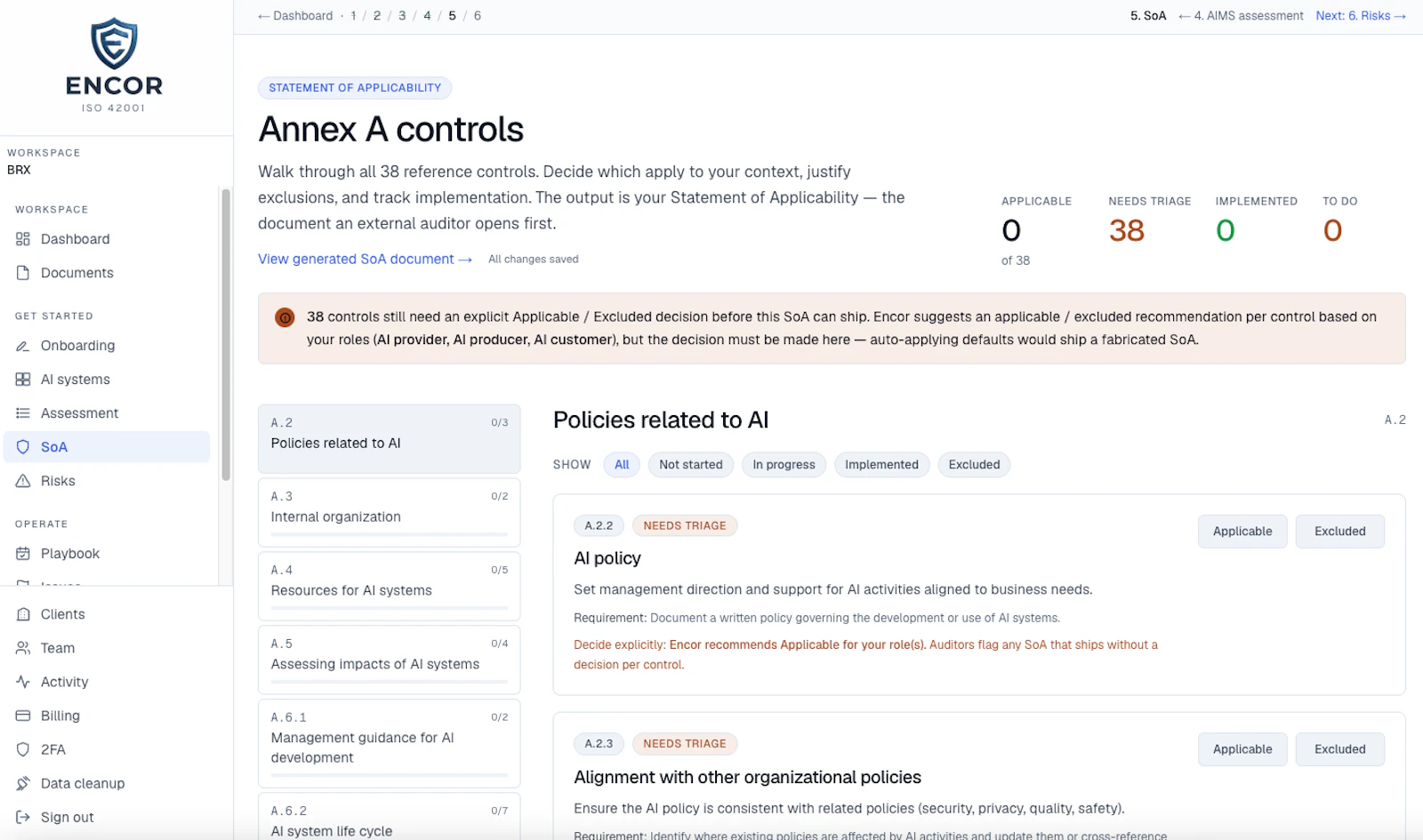1423x840 pixels.
Task: Click the NEEDS TRIAGE tag on A.2.2
Action: (685, 525)
